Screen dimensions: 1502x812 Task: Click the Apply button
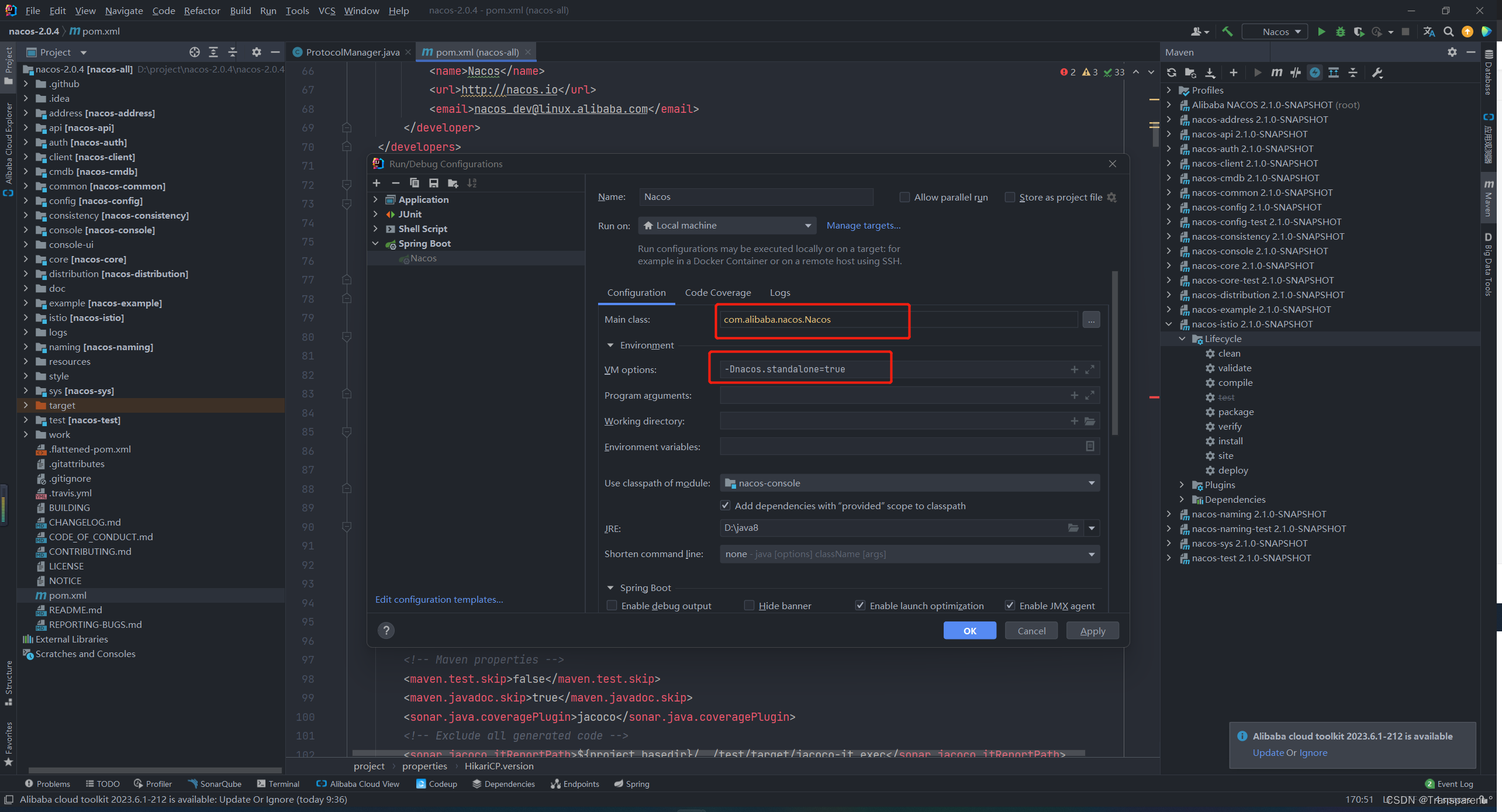point(1092,630)
